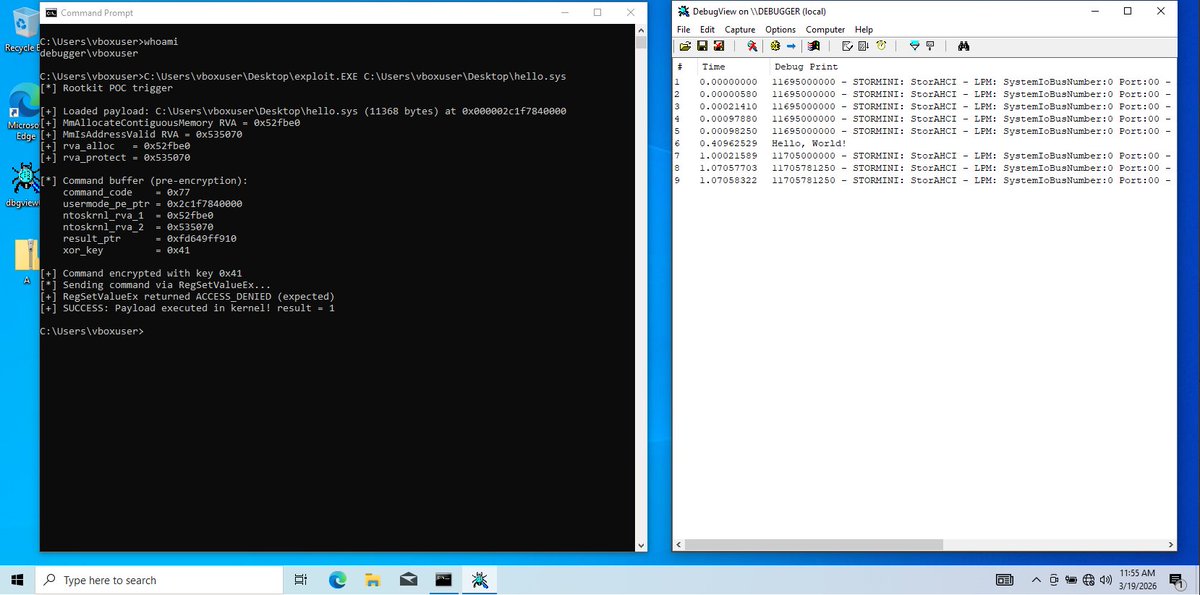Click the DebugView taskbar button

click(480, 580)
